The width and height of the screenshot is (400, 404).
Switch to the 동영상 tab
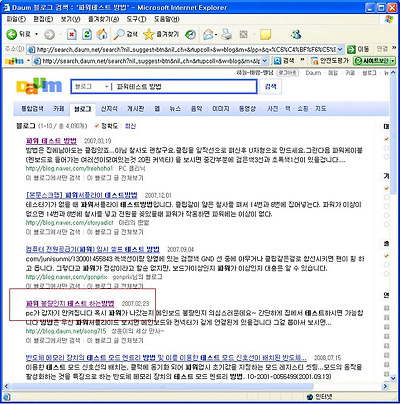247,108
